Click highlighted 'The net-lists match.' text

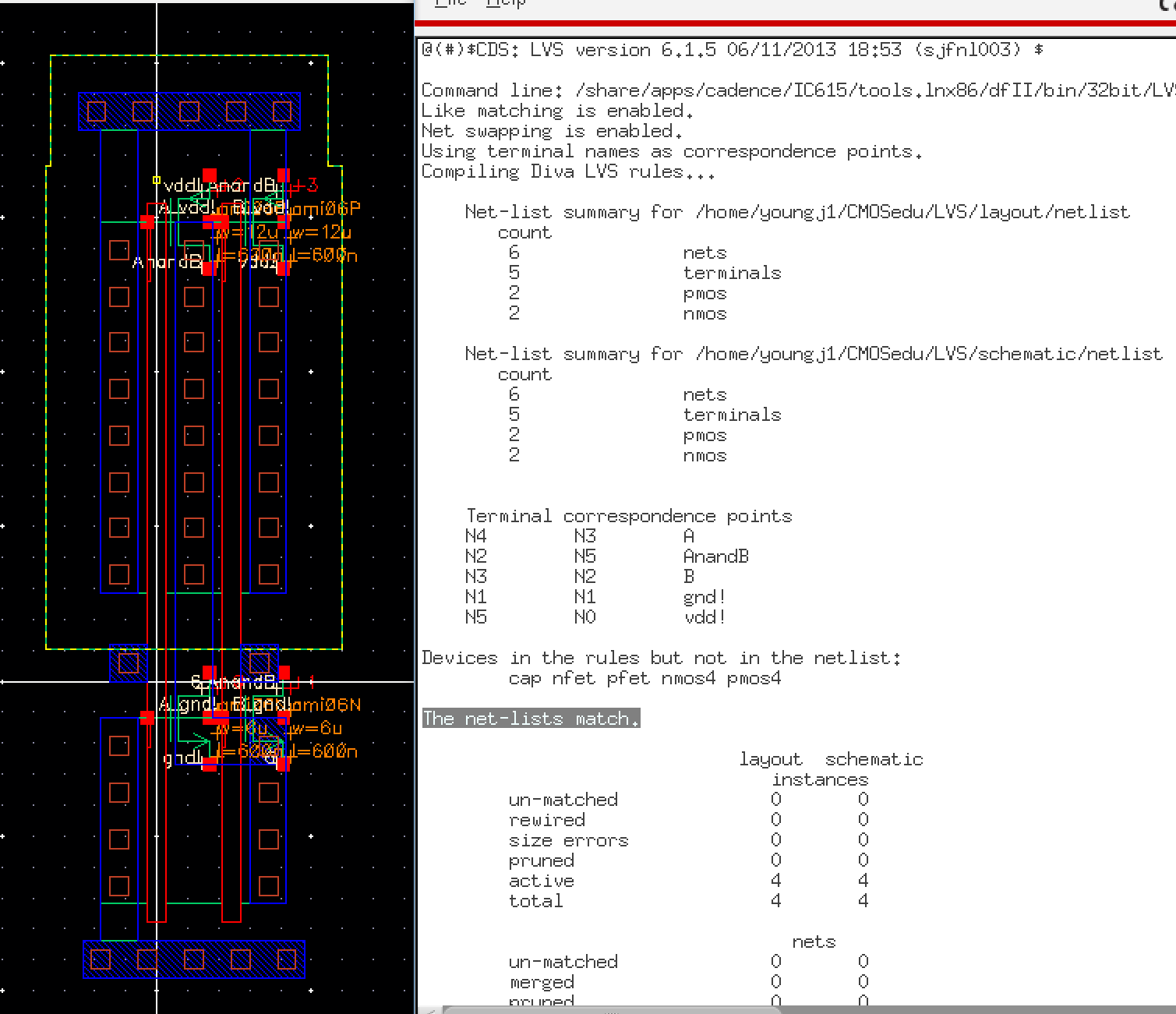(x=531, y=719)
